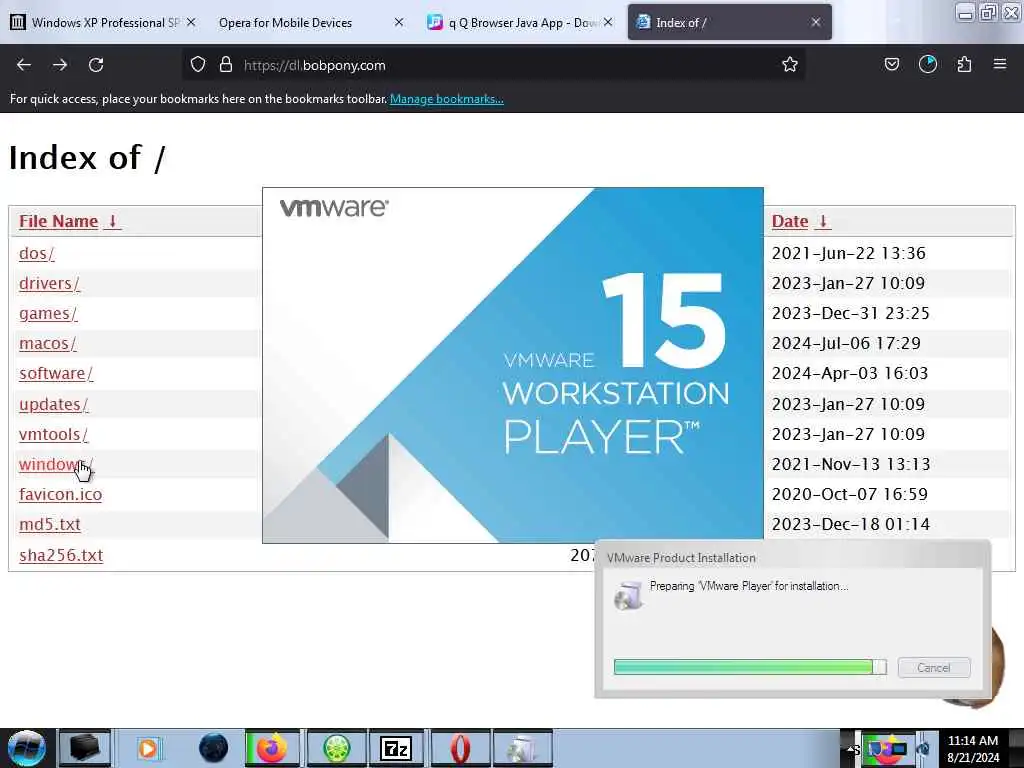Open the green lime icon app in taskbar
The image size is (1024, 768).
point(336,748)
